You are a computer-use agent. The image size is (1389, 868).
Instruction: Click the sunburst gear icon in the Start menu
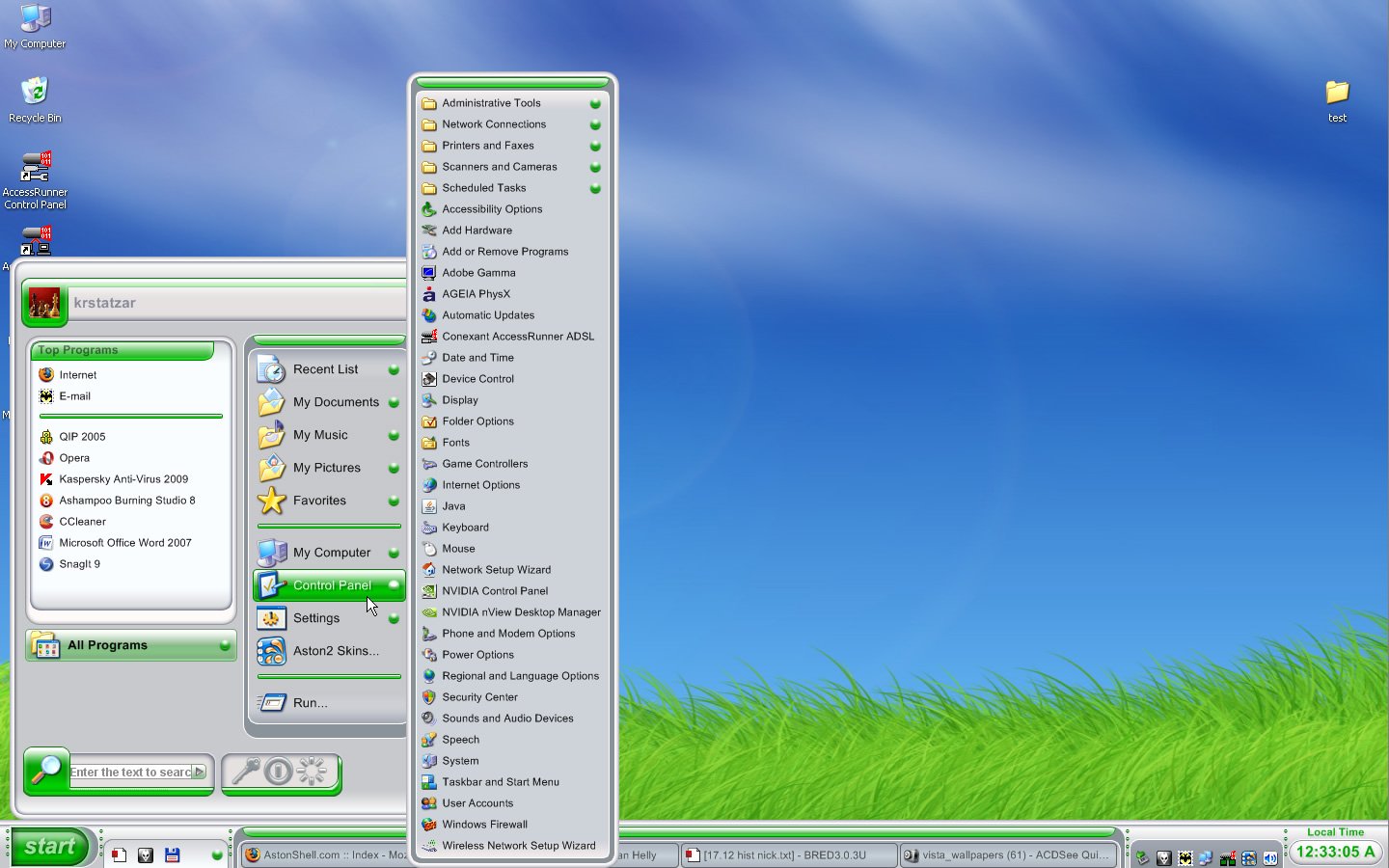click(x=312, y=772)
